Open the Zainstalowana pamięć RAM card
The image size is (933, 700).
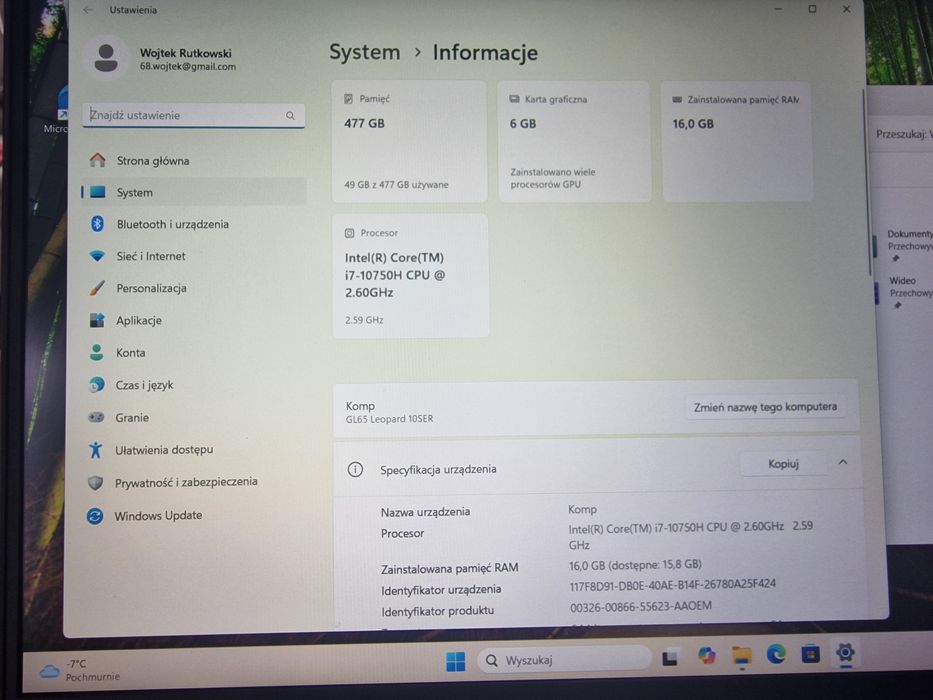click(737, 142)
